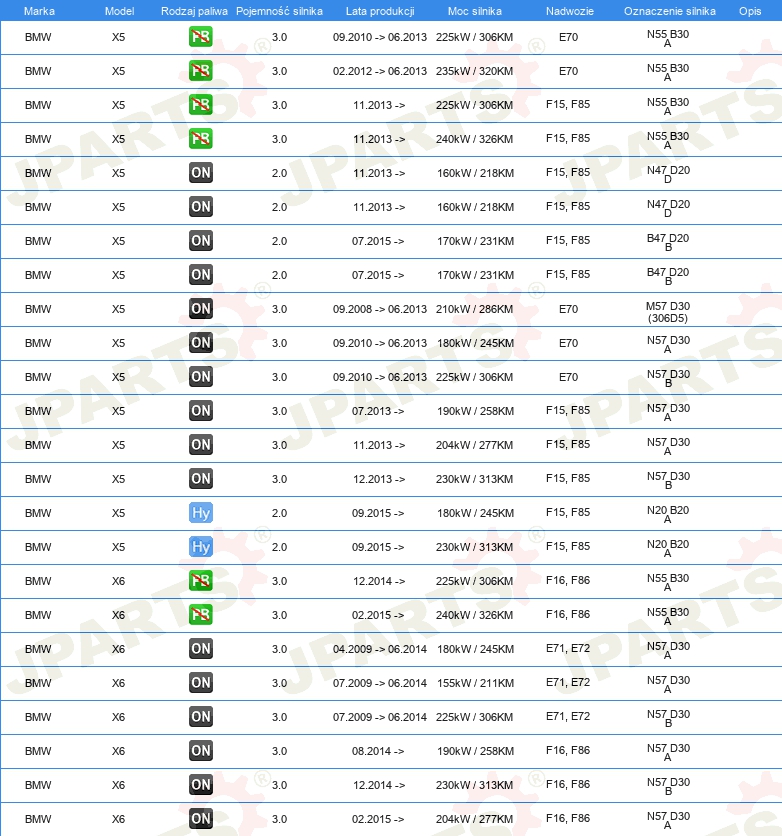Image resolution: width=782 pixels, height=836 pixels.
Task: Click the hybrid Hy icon for 230kW/313KM
Action: 200,547
